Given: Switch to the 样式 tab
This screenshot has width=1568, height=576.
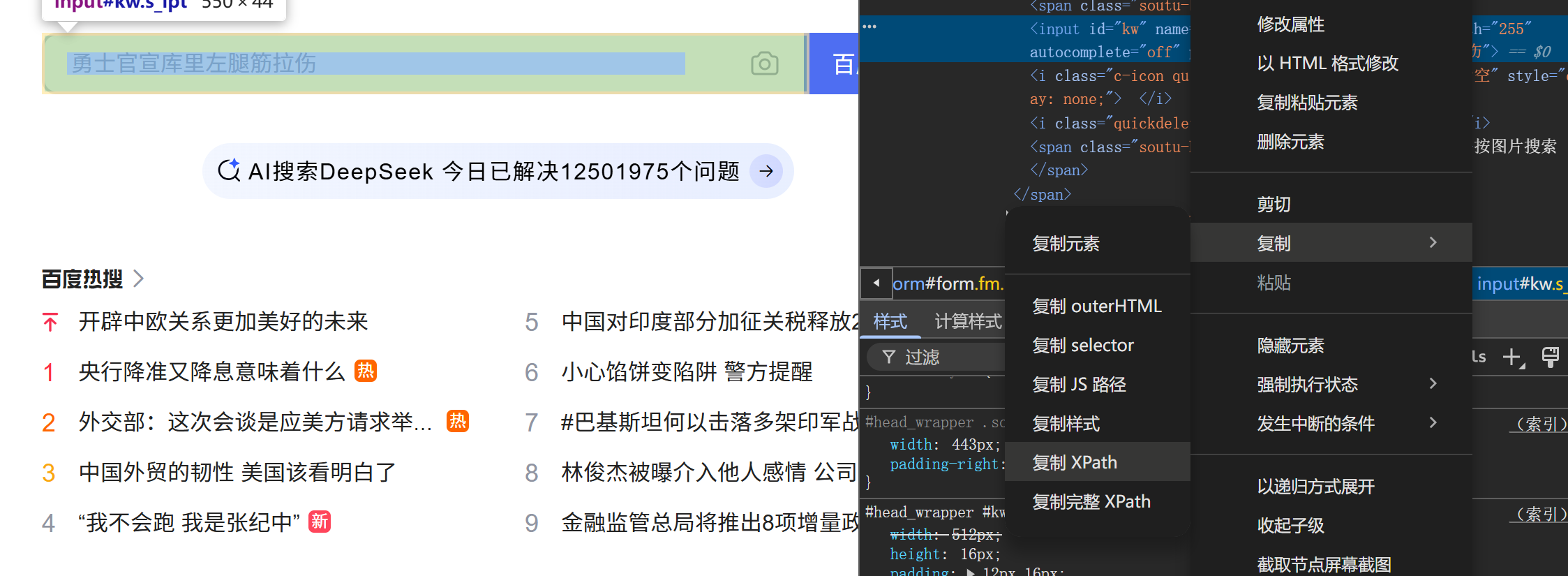Looking at the screenshot, I should pyautogui.click(x=890, y=321).
